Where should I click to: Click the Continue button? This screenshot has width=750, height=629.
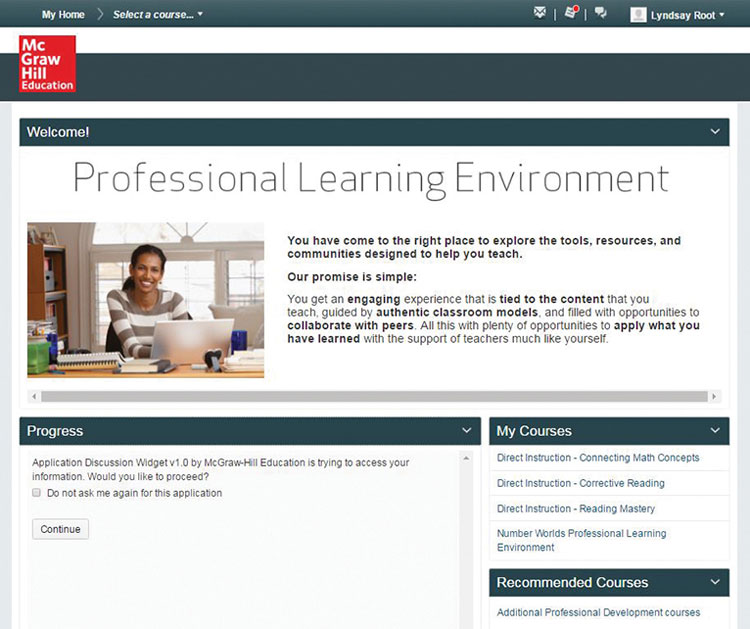pos(60,529)
